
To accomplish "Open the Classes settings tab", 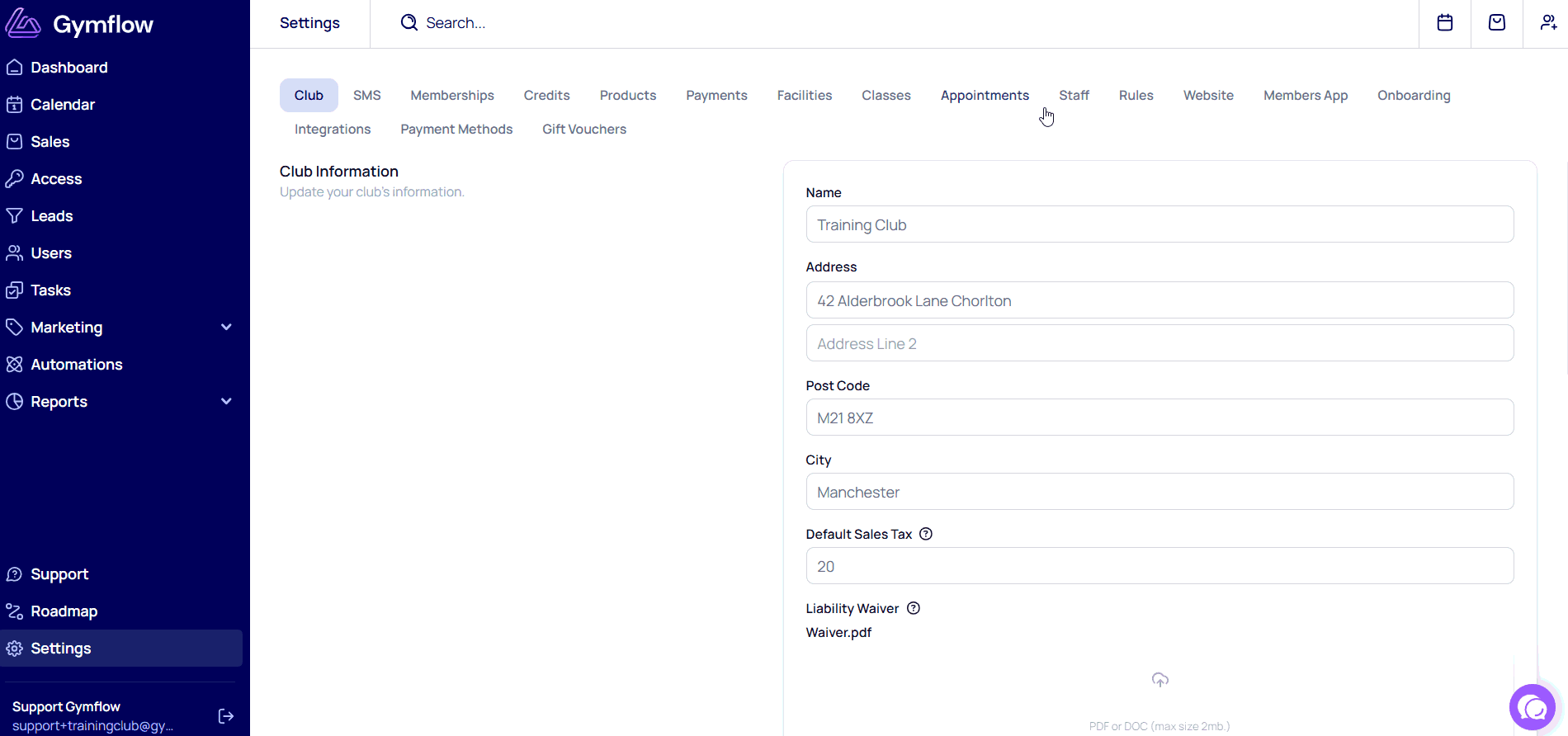I will click(886, 96).
